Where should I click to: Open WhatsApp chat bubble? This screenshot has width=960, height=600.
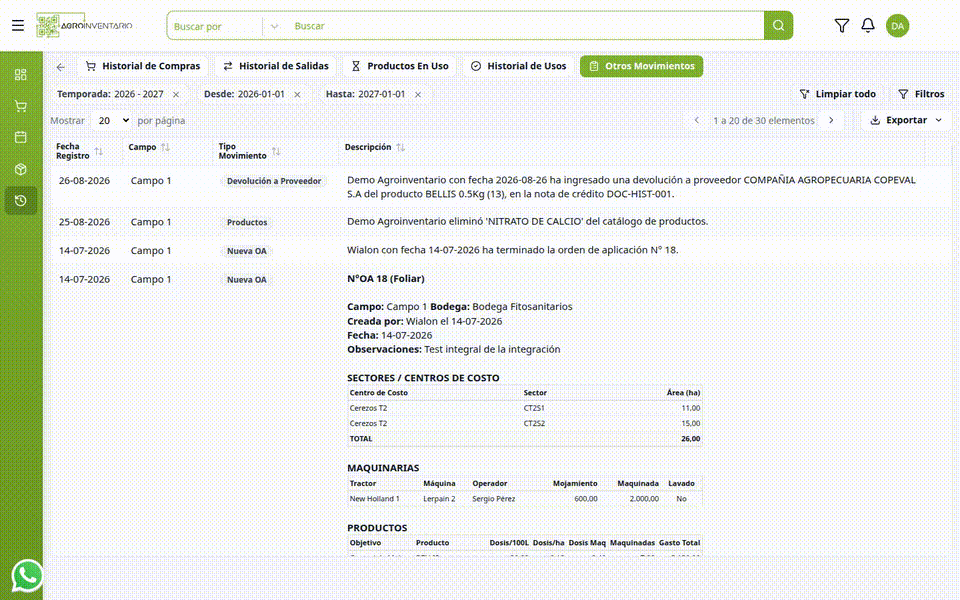coord(27,576)
